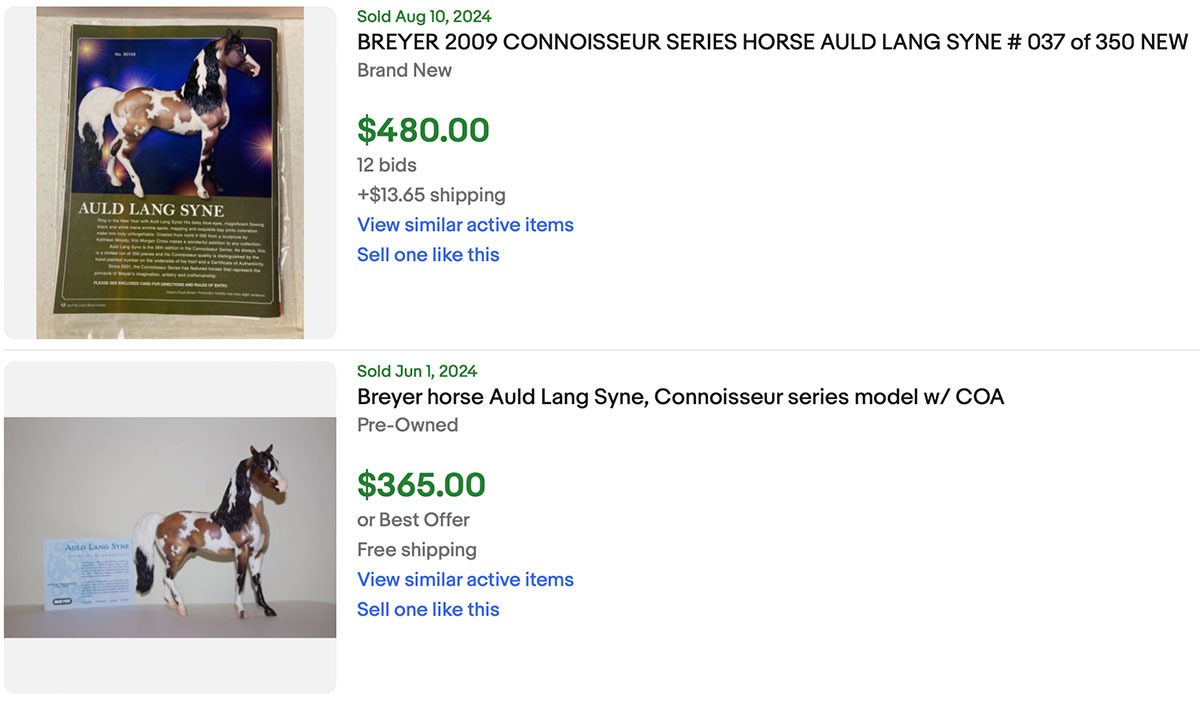Click the 12 bids text
Screen dimensions: 1200x703
pos(386,165)
